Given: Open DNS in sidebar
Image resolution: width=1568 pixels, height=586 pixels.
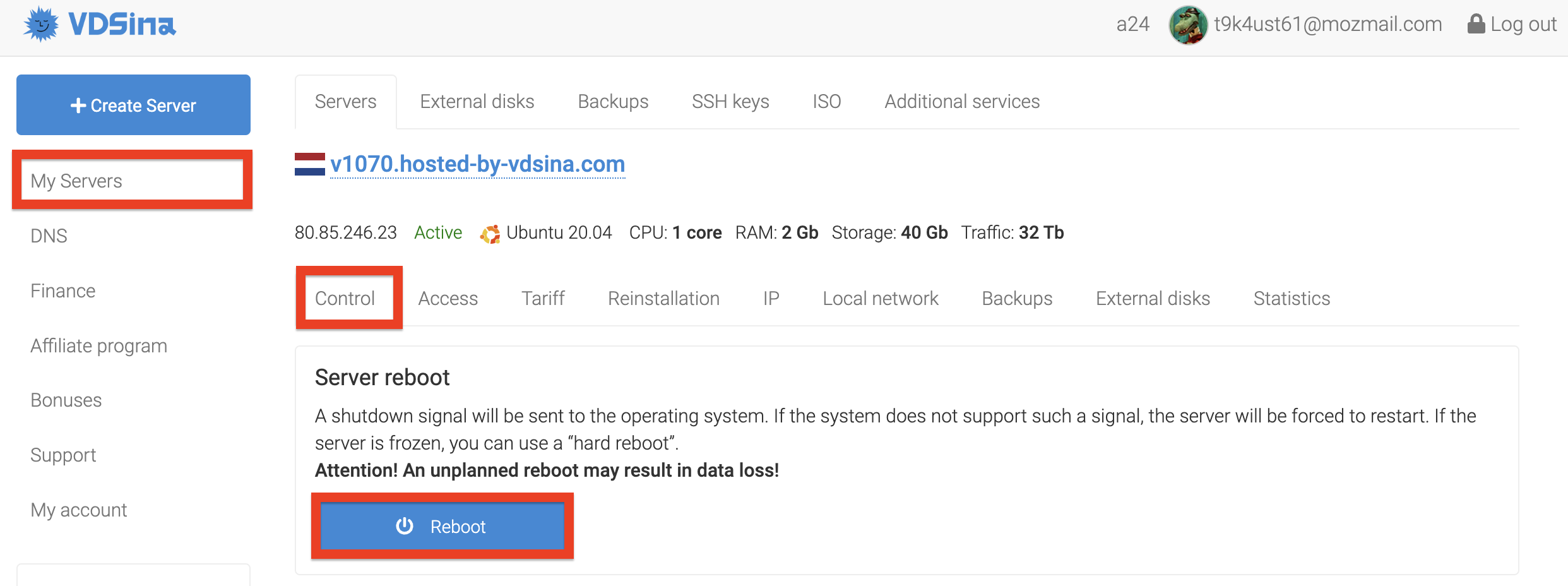Looking at the screenshot, I should click(x=49, y=236).
